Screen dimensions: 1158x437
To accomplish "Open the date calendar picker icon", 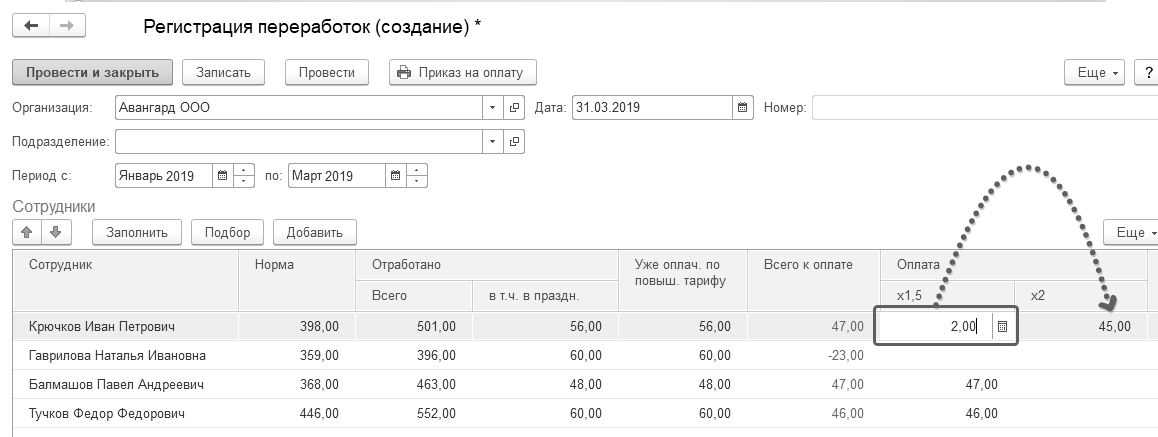I will 743,107.
